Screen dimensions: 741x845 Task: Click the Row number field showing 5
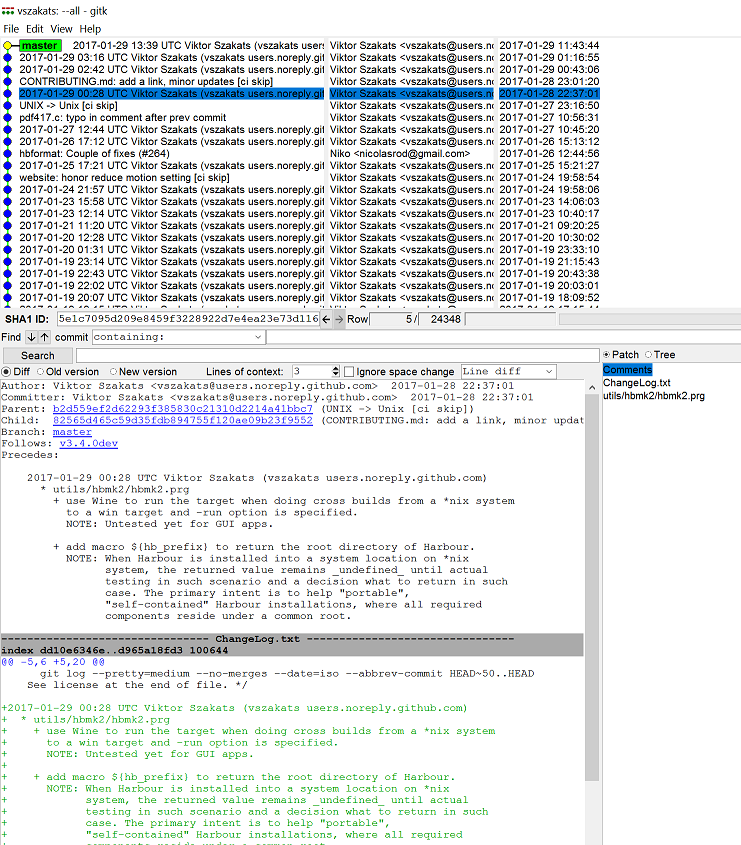[x=392, y=319]
